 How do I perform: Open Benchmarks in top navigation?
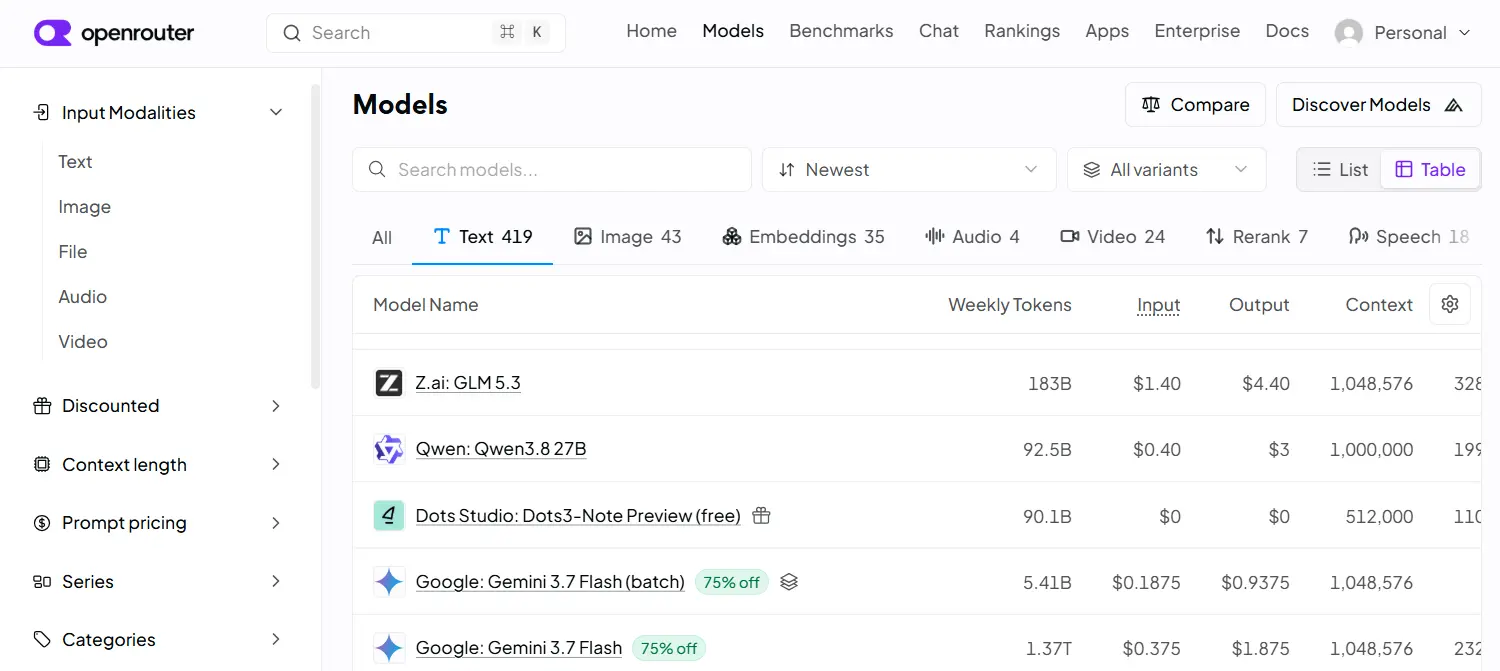coord(841,31)
